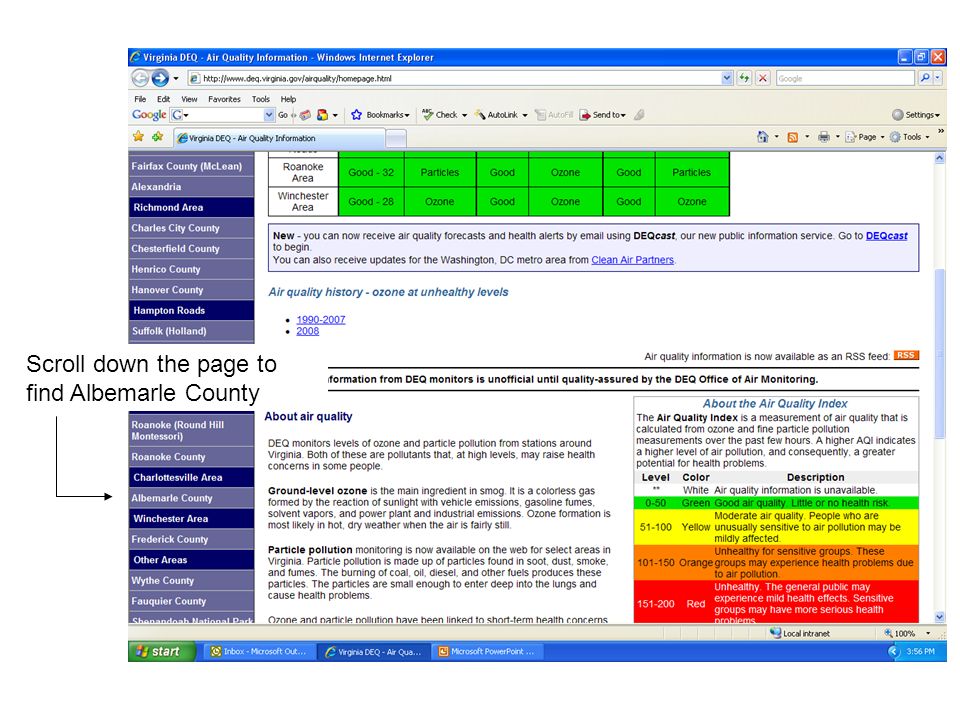
Task: Open the gear Tools command menu
Action: pyautogui.click(x=909, y=137)
